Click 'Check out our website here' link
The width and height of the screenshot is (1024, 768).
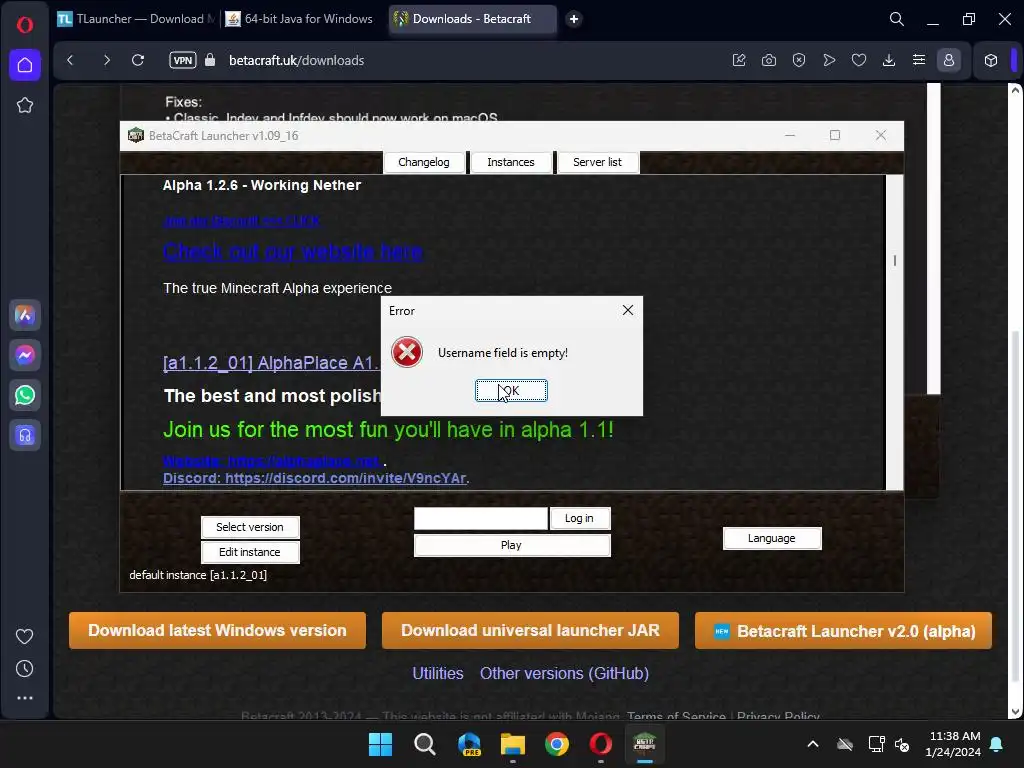point(293,251)
